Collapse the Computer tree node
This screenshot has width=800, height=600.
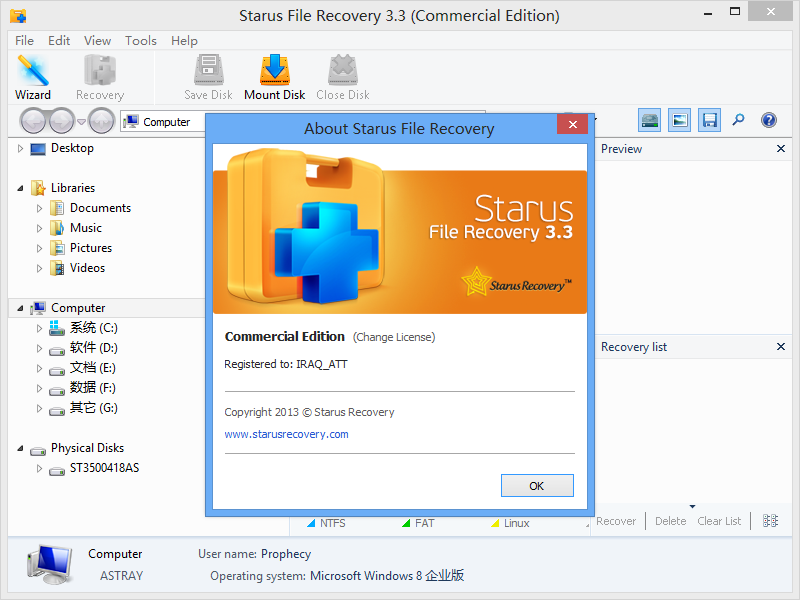coord(20,308)
